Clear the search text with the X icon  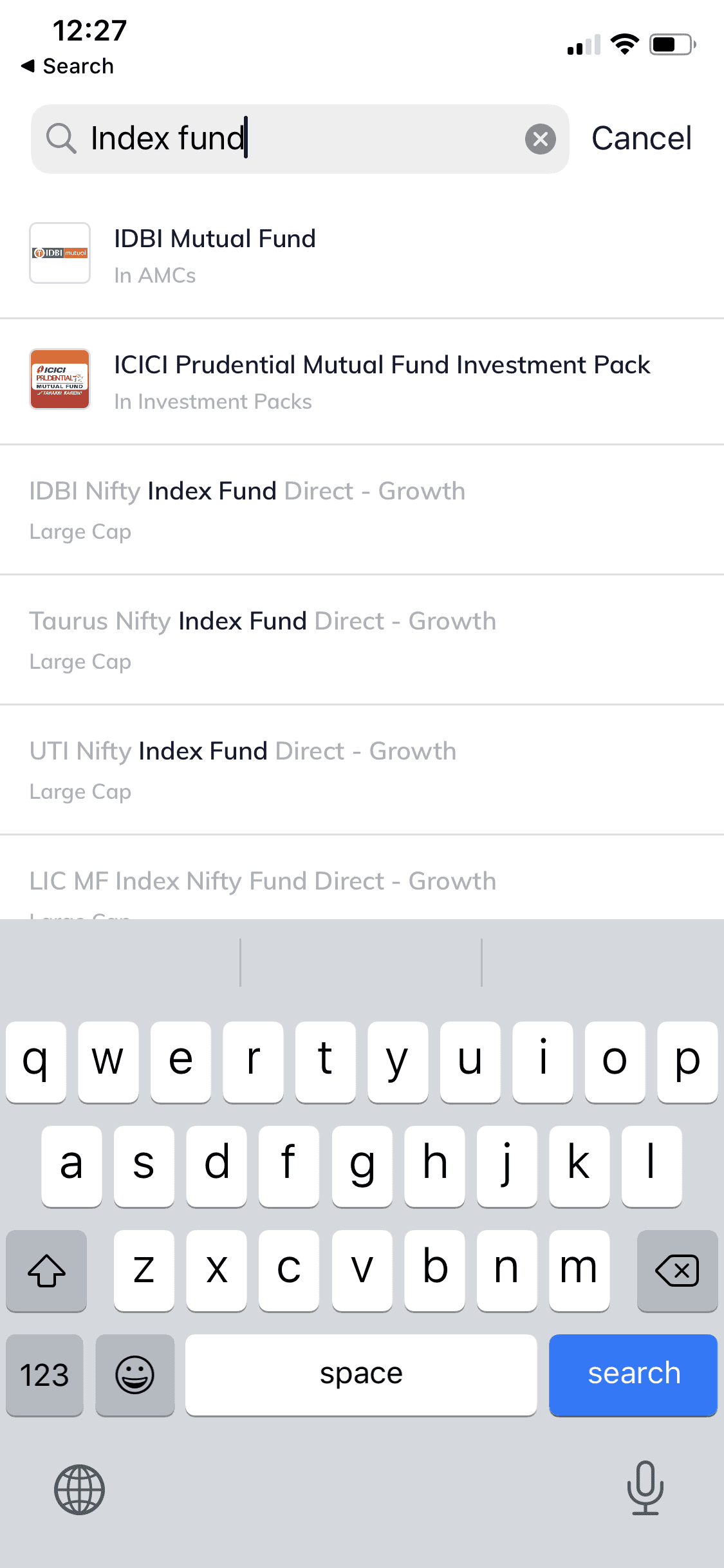click(540, 139)
